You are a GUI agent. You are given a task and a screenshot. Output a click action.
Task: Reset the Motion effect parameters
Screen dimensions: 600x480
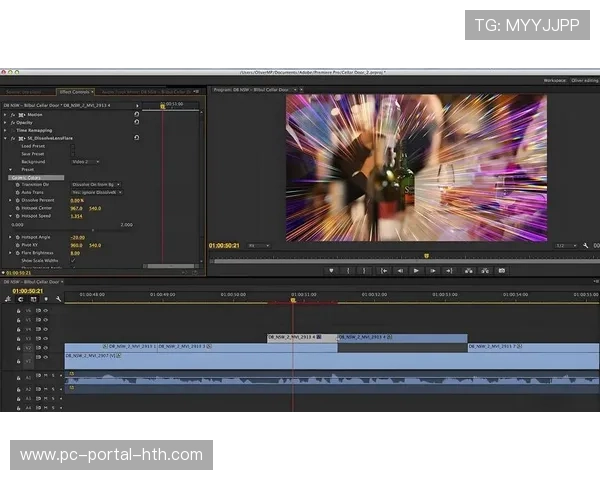coord(136,115)
